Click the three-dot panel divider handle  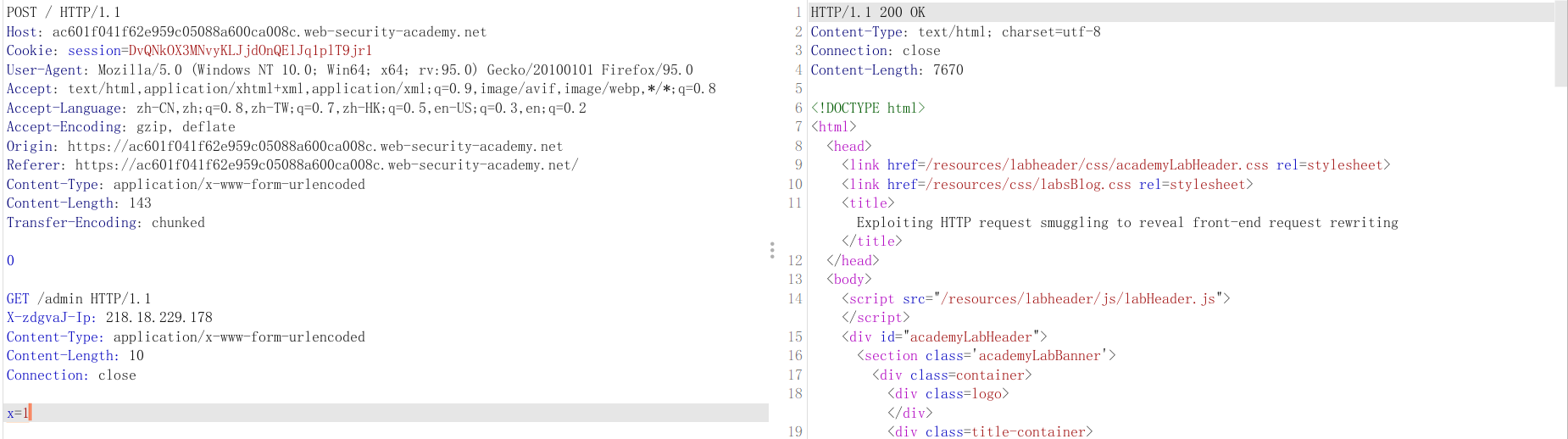[x=771, y=250]
